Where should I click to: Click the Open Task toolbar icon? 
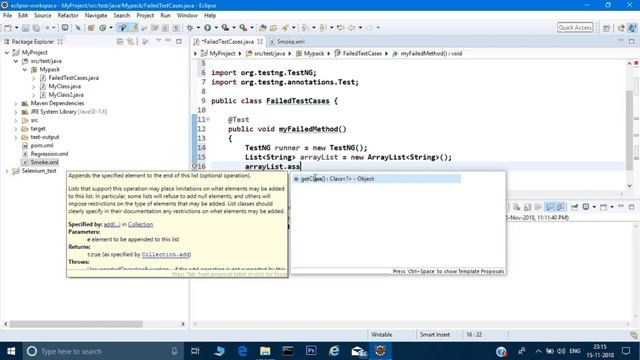(x=273, y=28)
